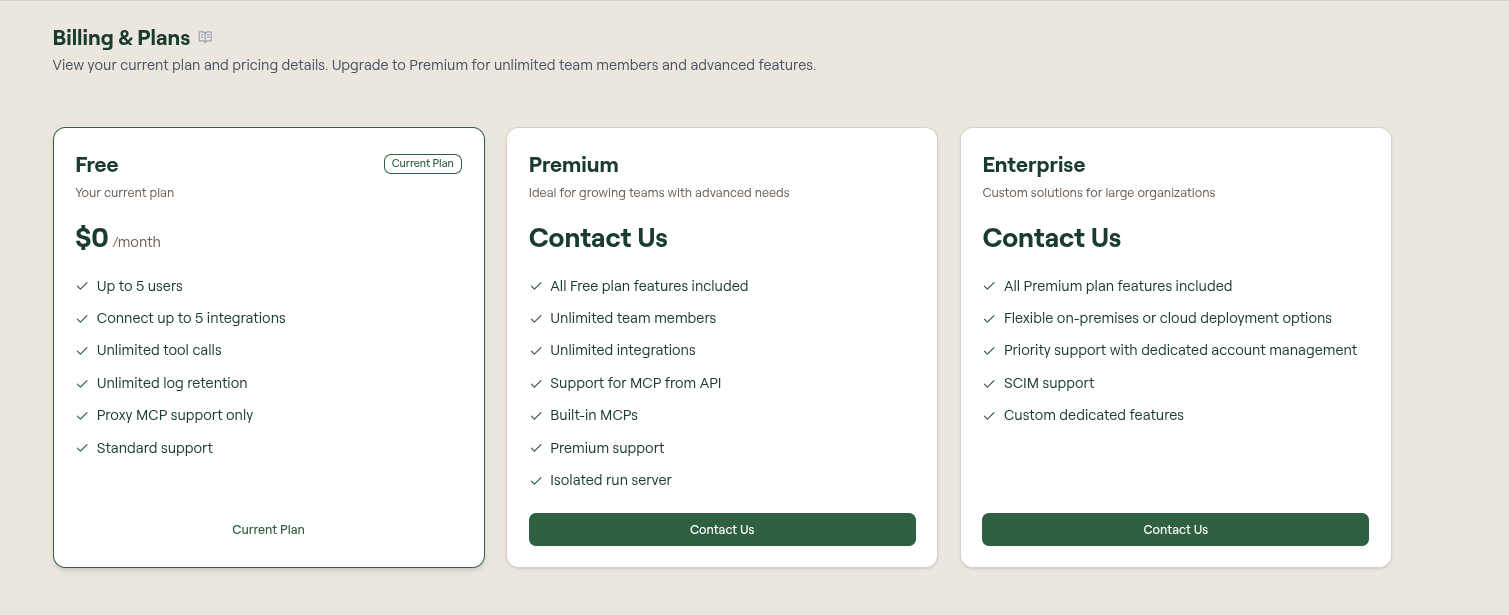Click the checkmark beside SCIM support
Image resolution: width=1509 pixels, height=615 pixels.
(990, 383)
